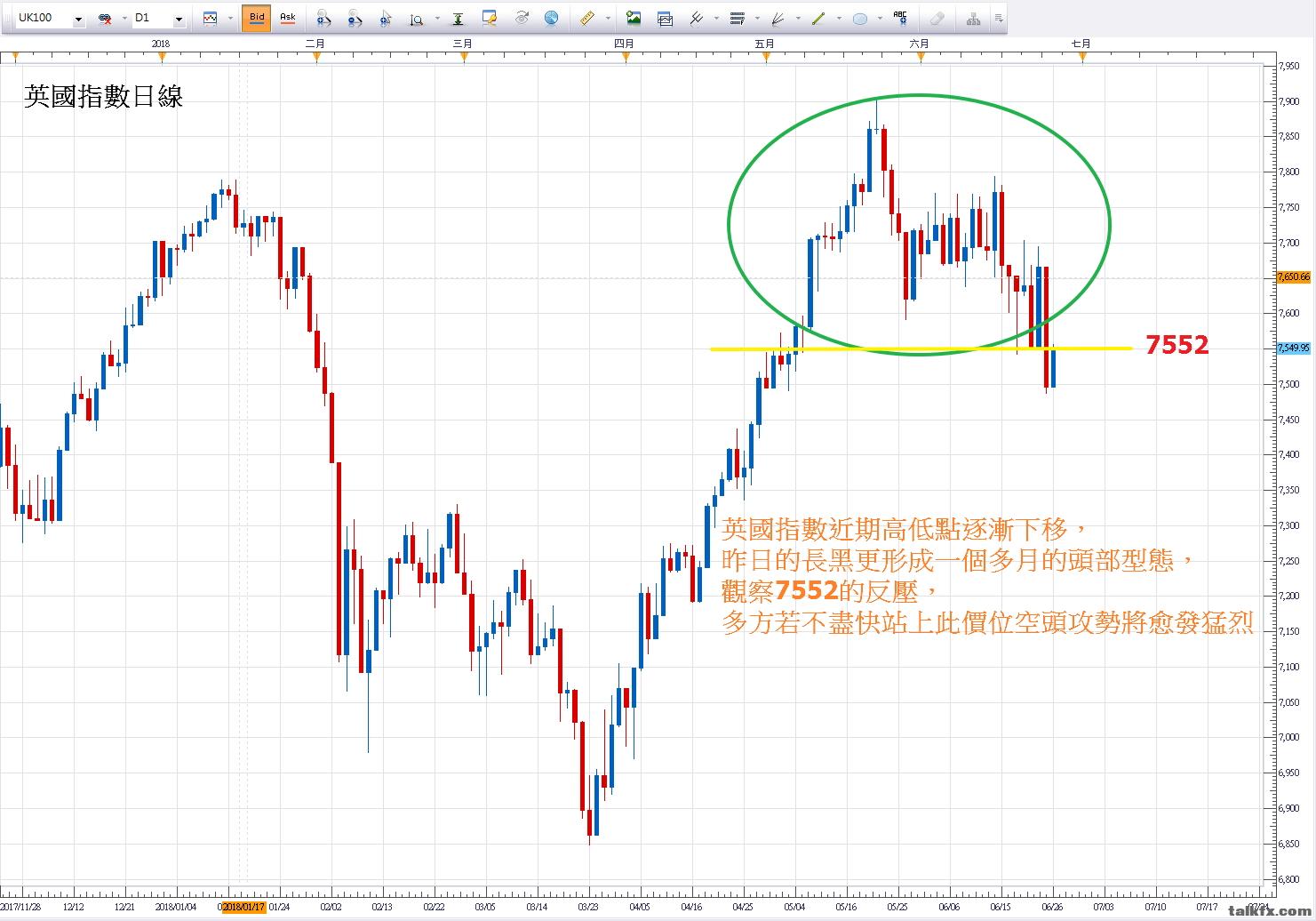
Task: Click the April (四月) timeline marker
Action: (626, 57)
